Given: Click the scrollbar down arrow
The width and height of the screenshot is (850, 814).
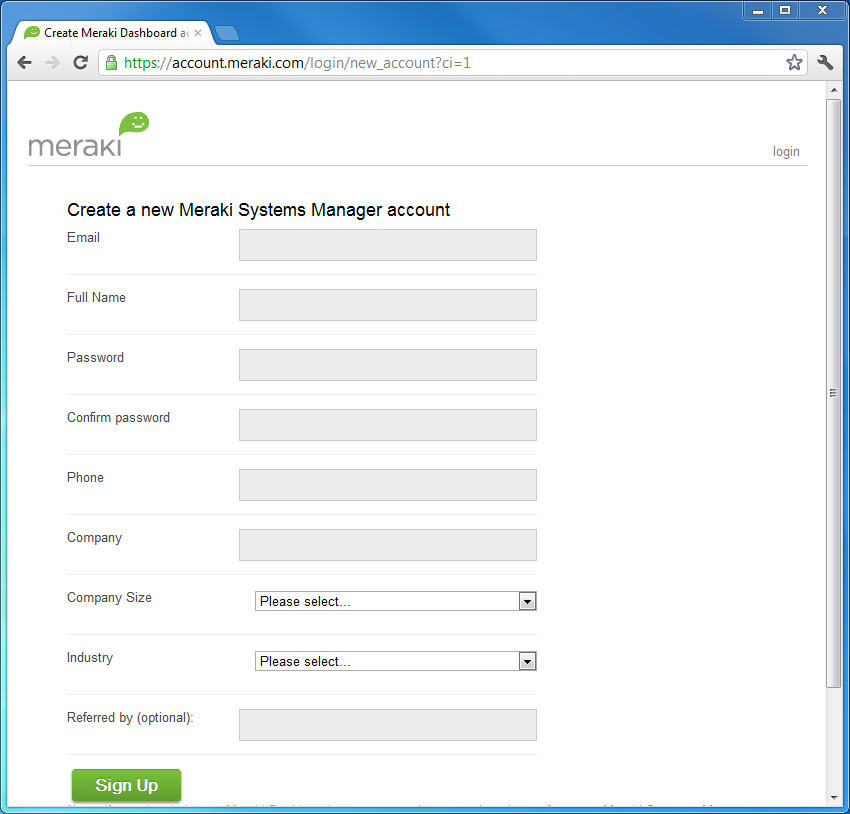Looking at the screenshot, I should point(834,798).
